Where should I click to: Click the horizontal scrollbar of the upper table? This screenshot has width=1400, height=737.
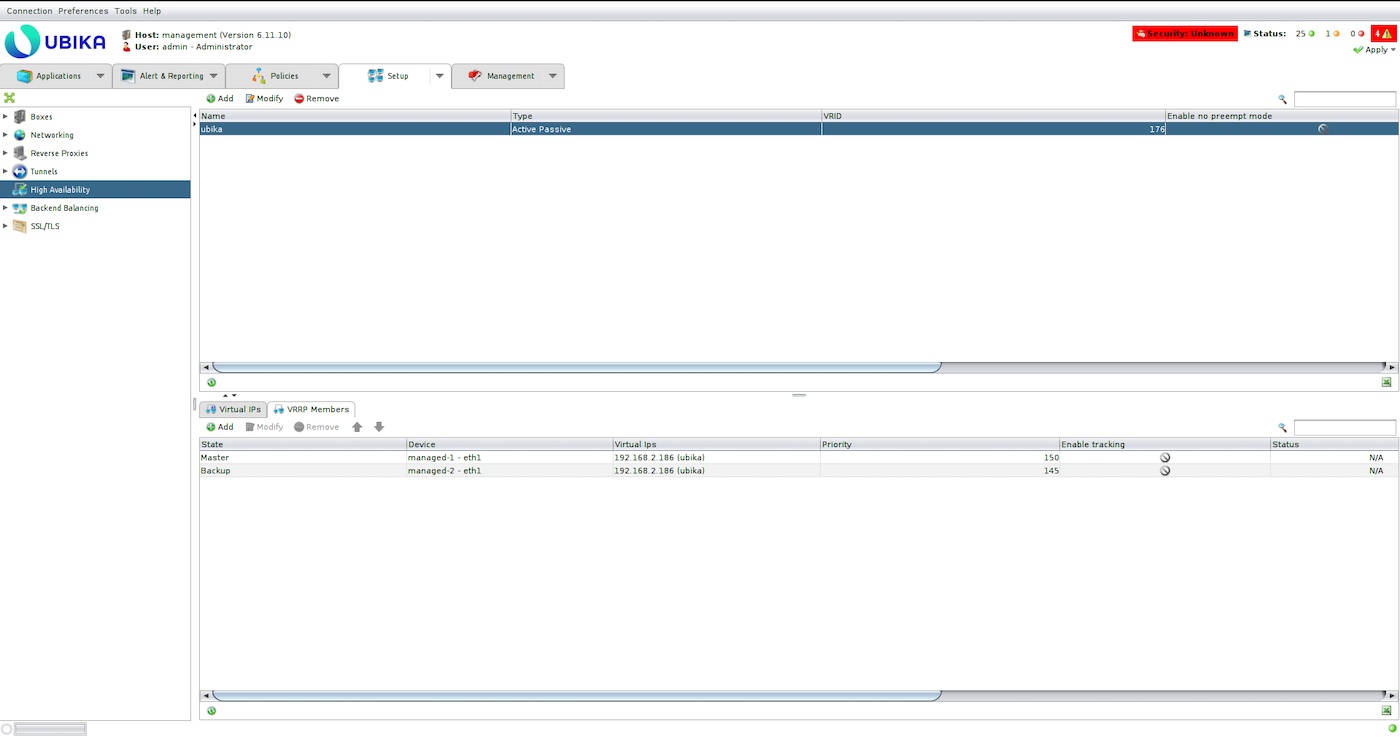click(x=576, y=367)
